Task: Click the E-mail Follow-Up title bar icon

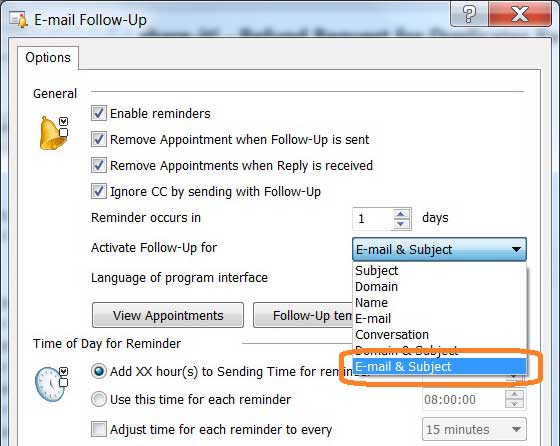Action: point(19,20)
